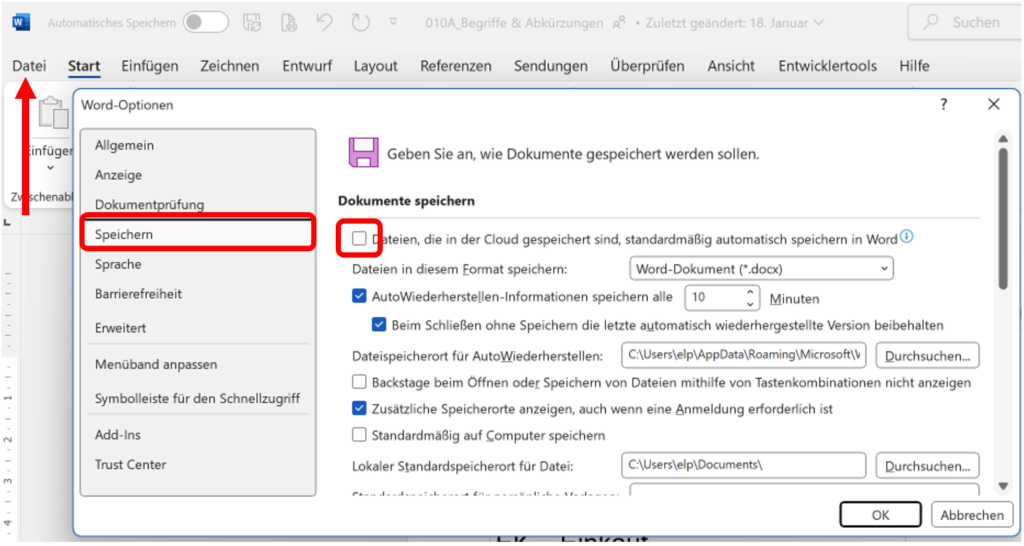Click the dialog scrollbar up arrow
1024x546 pixels.
[1003, 138]
